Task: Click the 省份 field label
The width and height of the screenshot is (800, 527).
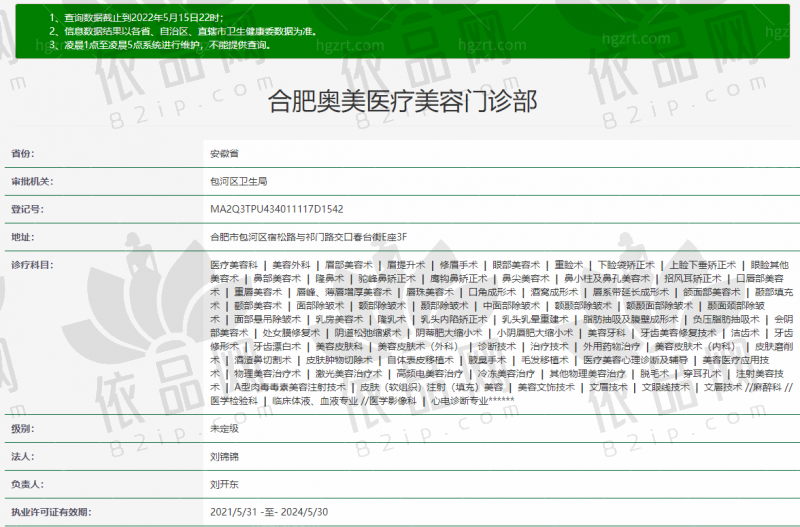Action: point(23,154)
